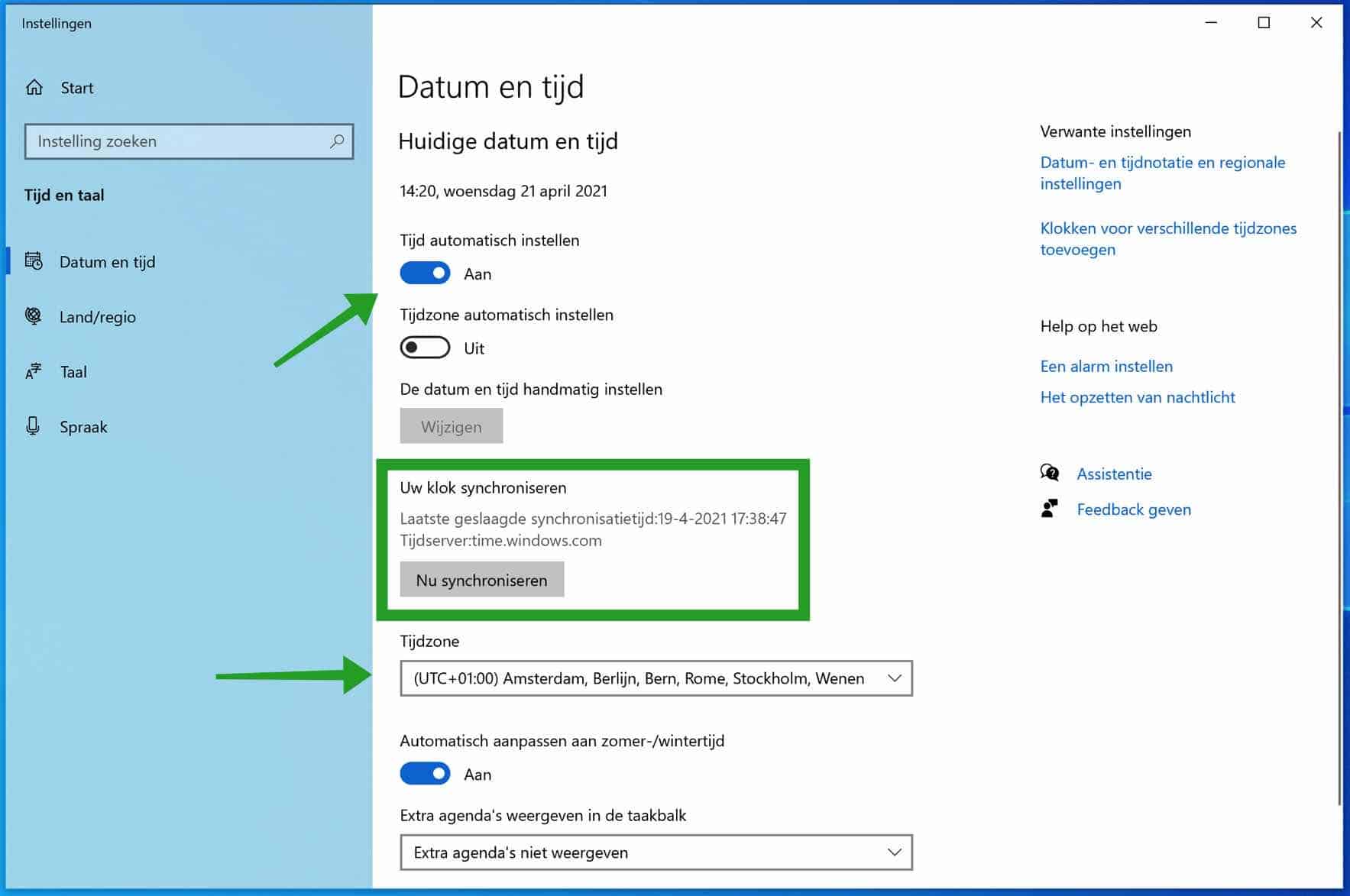Open the Datum en tijd section

tap(189, 261)
